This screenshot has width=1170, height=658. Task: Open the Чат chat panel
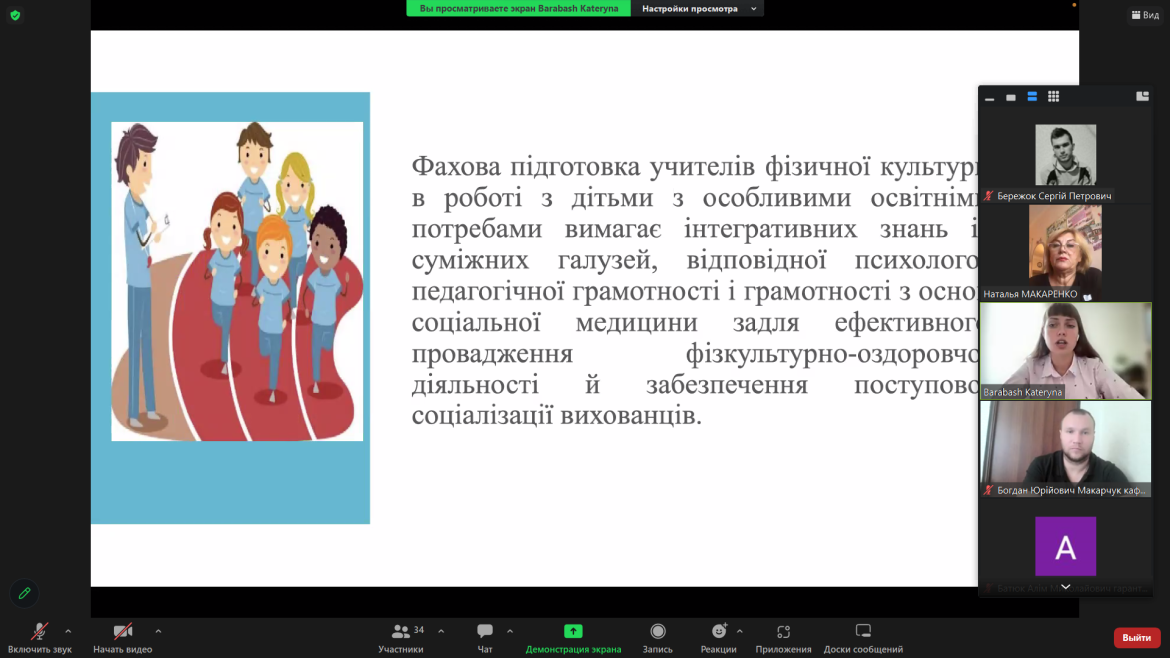pos(485,636)
